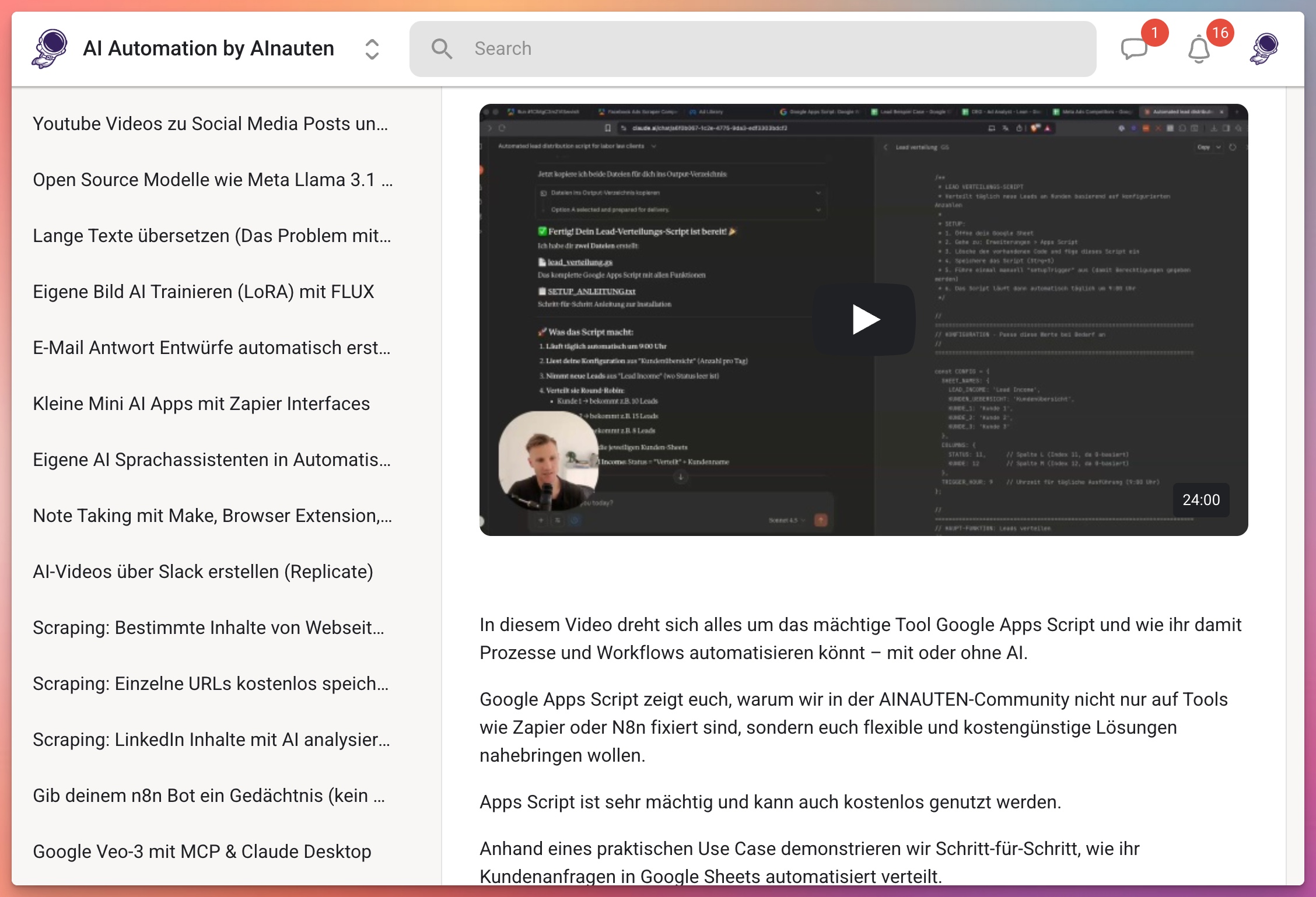Open the notifications bell
Image resolution: width=1316 pixels, height=897 pixels.
click(x=1199, y=49)
